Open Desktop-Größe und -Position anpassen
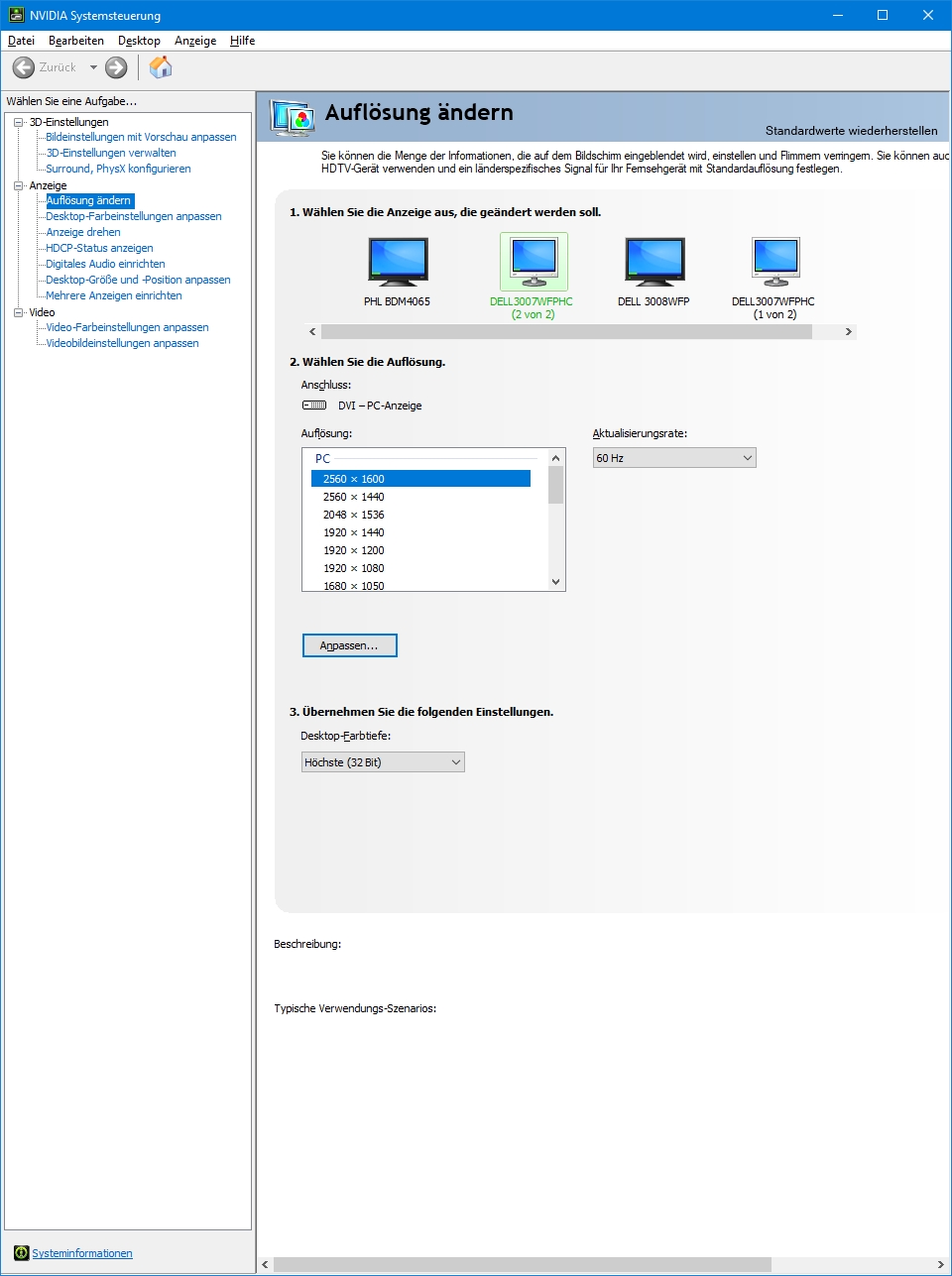952x1276 pixels. 138,280
